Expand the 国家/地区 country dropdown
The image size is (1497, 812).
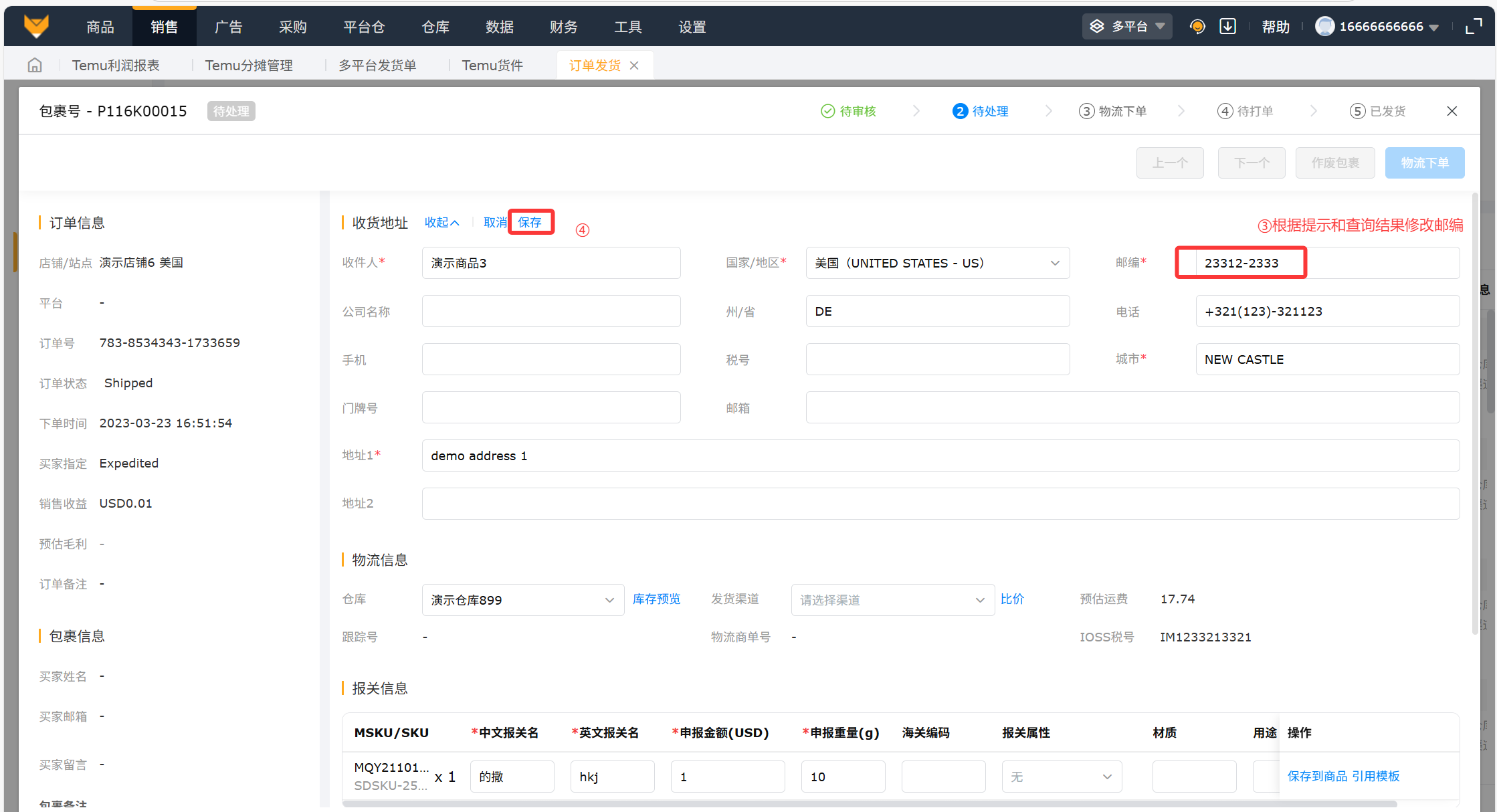[937, 263]
